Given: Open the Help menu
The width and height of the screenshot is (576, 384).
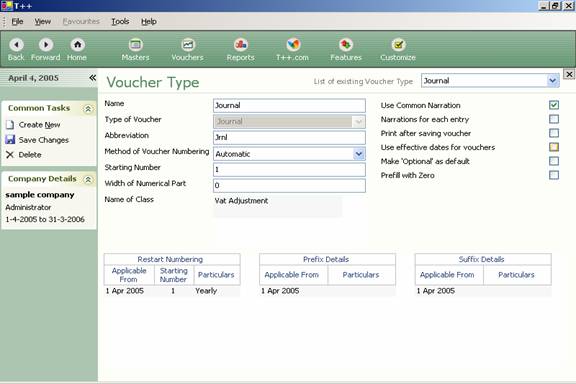Looking at the screenshot, I should [x=149, y=21].
